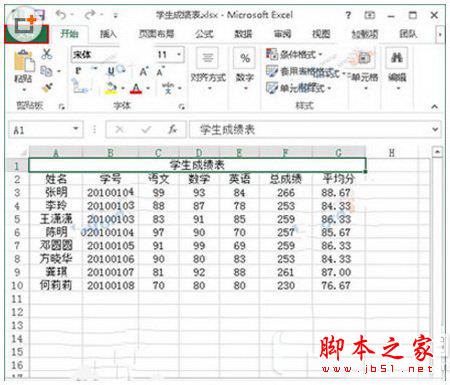Open the Editing binoculars group
The width and height of the screenshot is (450, 385).
(x=397, y=69)
